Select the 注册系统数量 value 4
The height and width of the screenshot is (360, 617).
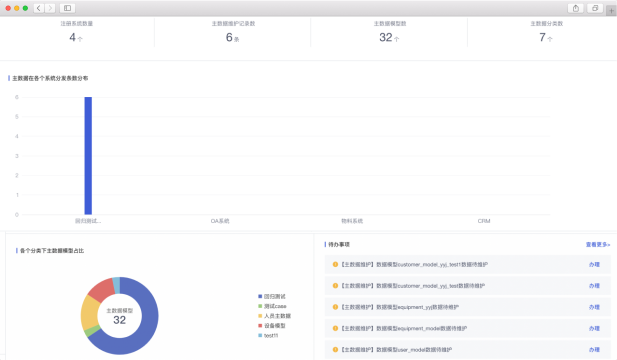point(72,37)
